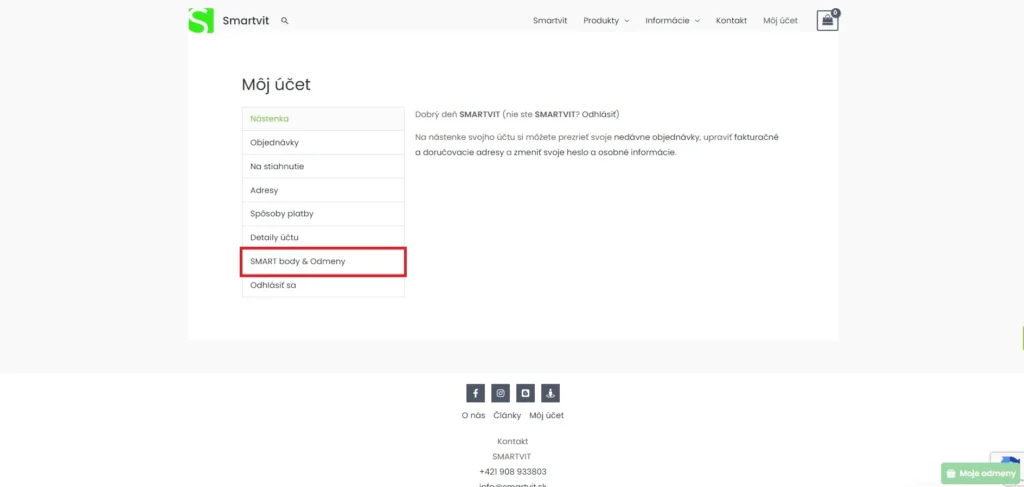Open the Na stiahnutie section
The height and width of the screenshot is (487, 1024).
point(323,166)
